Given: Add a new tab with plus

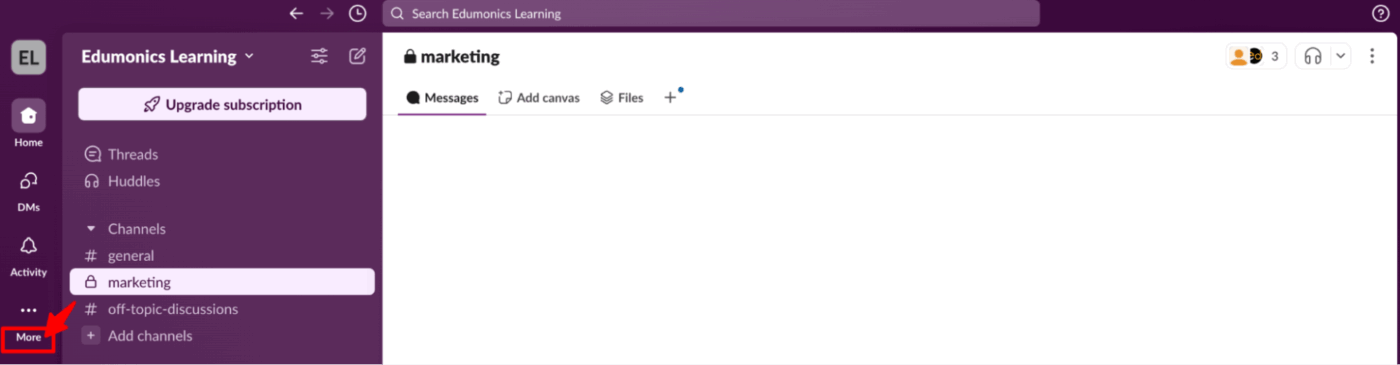Looking at the screenshot, I should click(670, 98).
